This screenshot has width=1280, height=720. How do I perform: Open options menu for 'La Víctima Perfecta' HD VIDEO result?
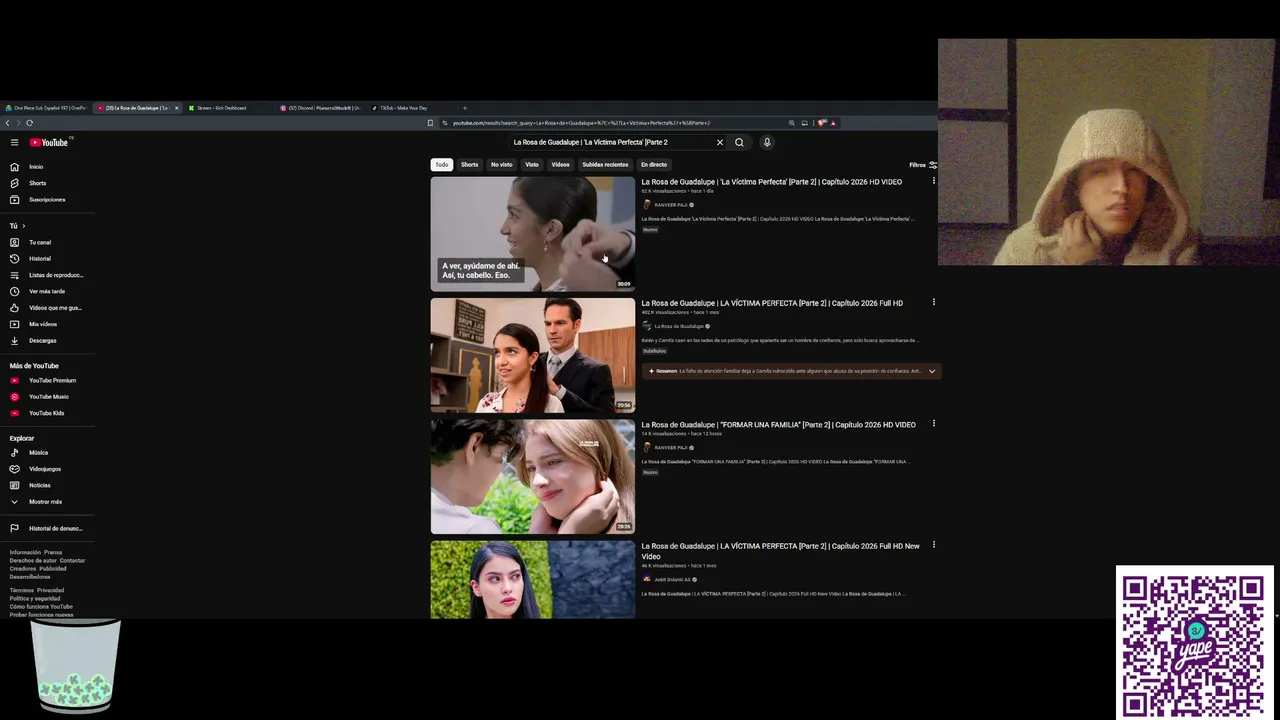point(934,181)
